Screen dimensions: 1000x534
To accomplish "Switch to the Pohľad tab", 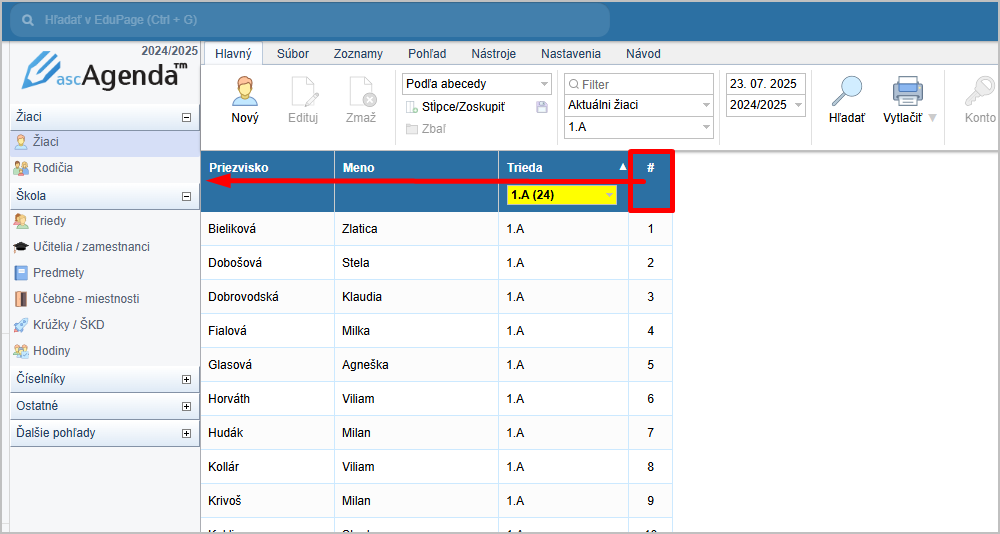I will pos(427,54).
